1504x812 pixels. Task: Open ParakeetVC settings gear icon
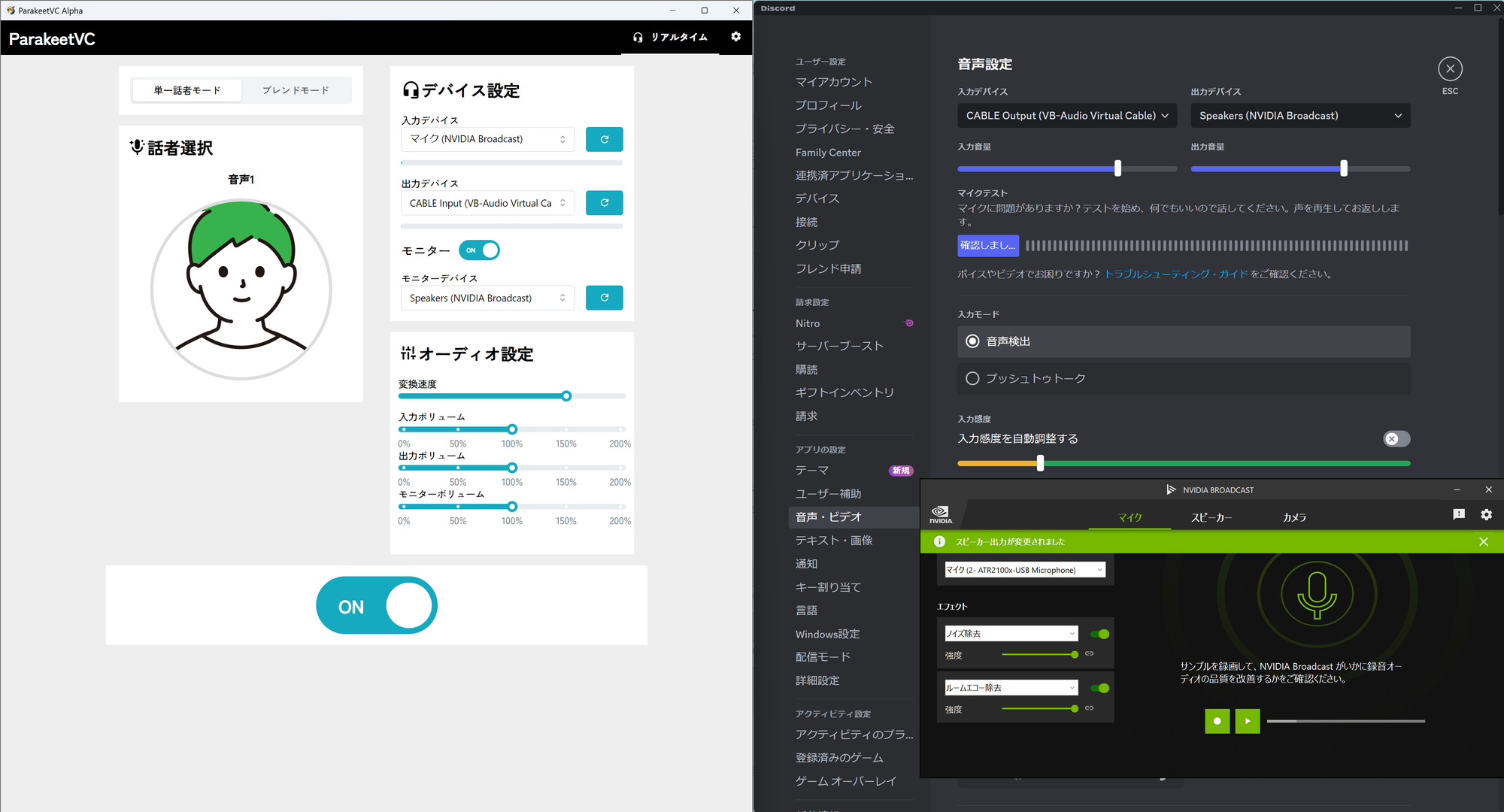tap(735, 36)
